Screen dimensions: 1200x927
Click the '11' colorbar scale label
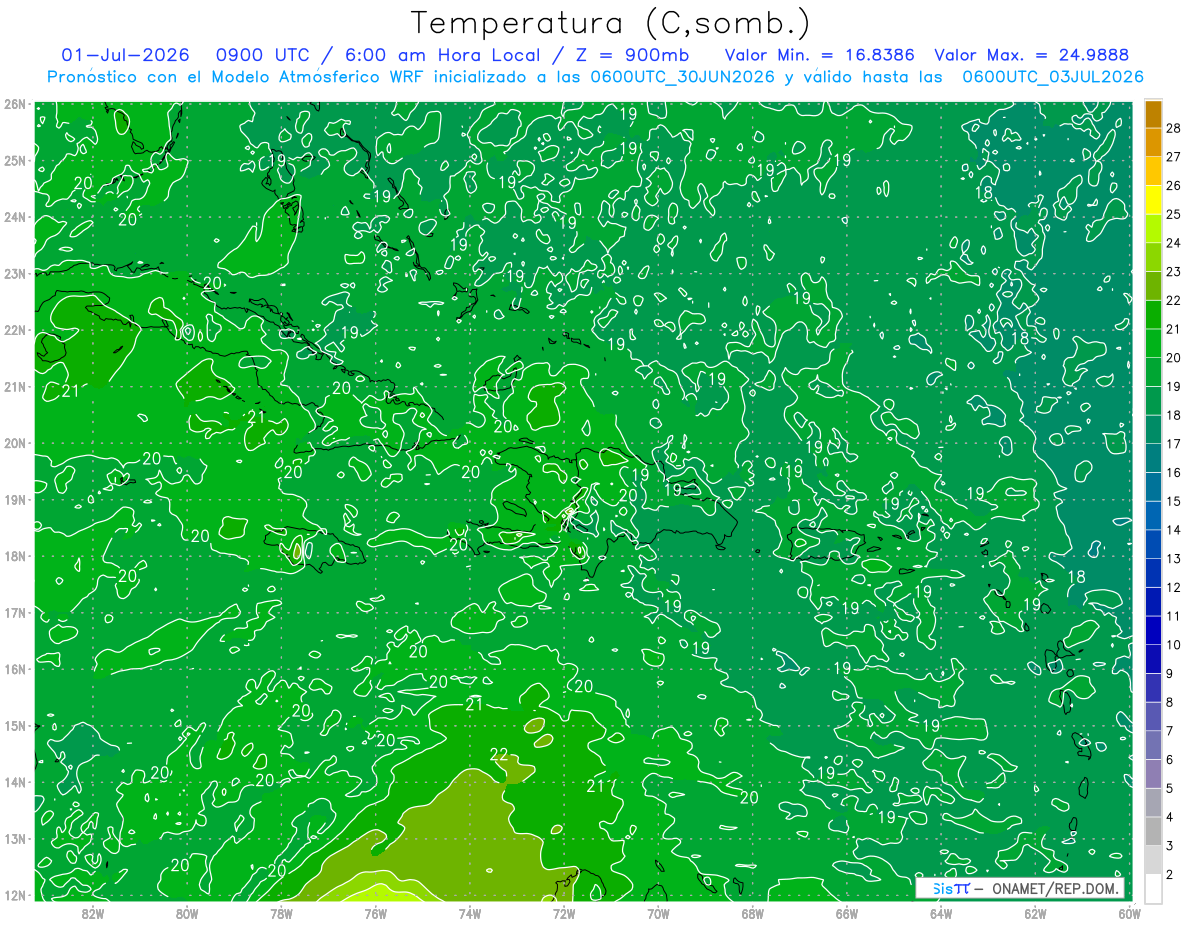[1174, 616]
